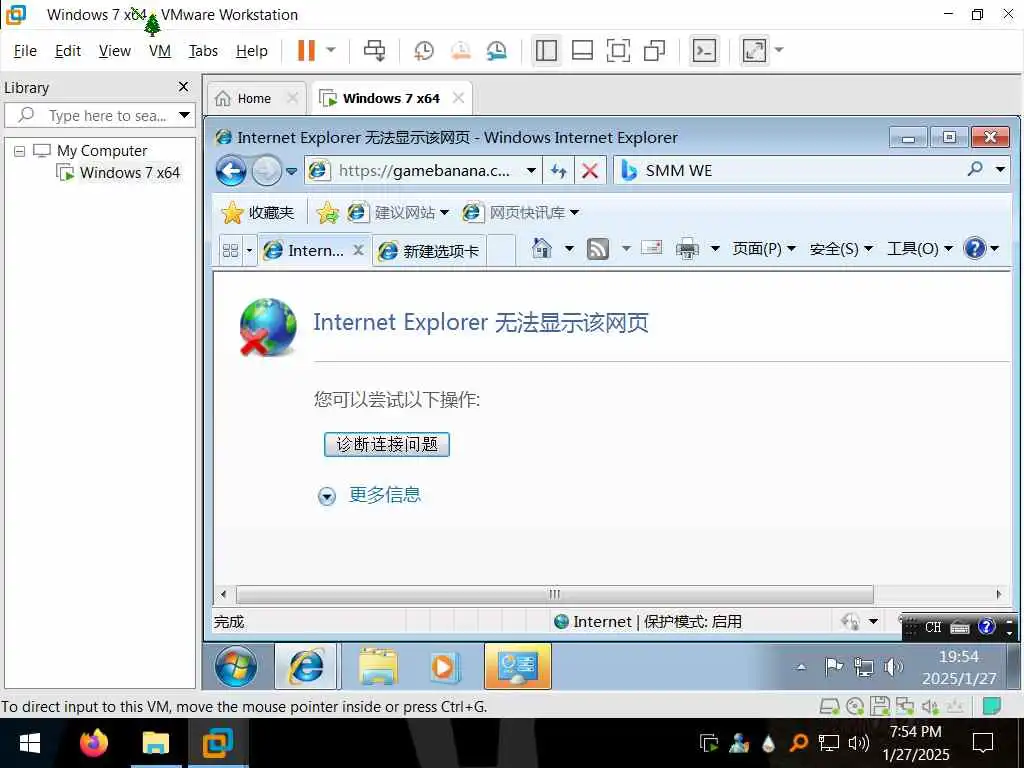Close the Windows 7 x64 tab
1024x768 pixels.
(458, 98)
